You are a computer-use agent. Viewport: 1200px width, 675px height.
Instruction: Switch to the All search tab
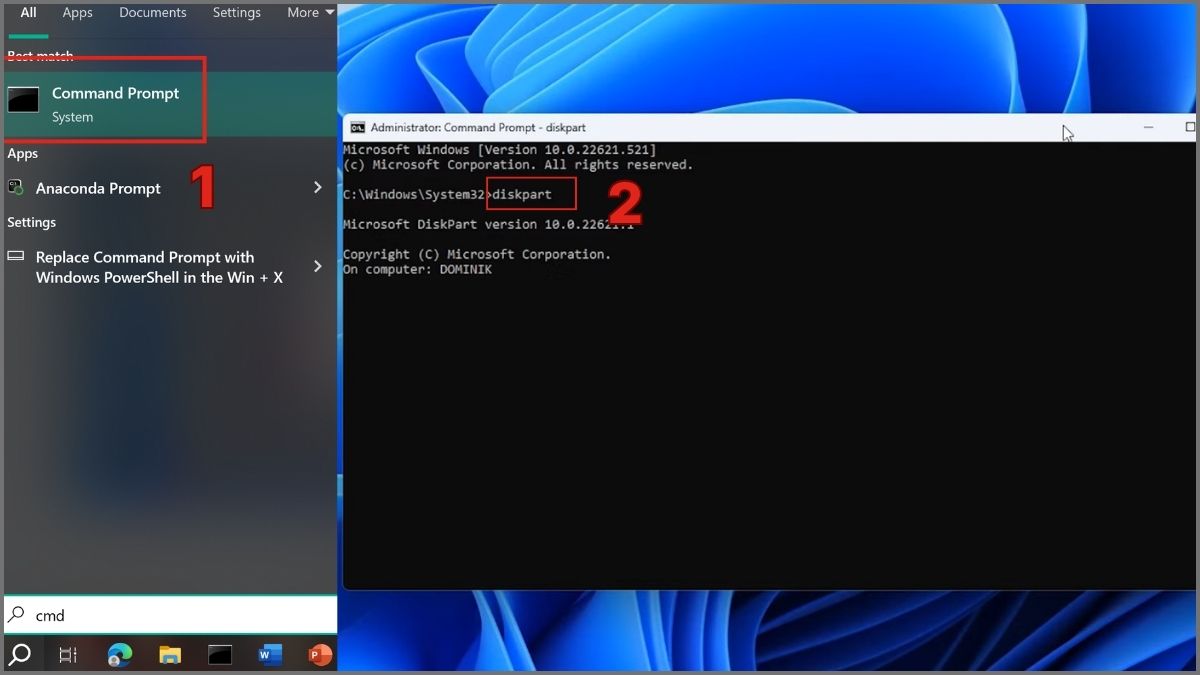[x=29, y=13]
